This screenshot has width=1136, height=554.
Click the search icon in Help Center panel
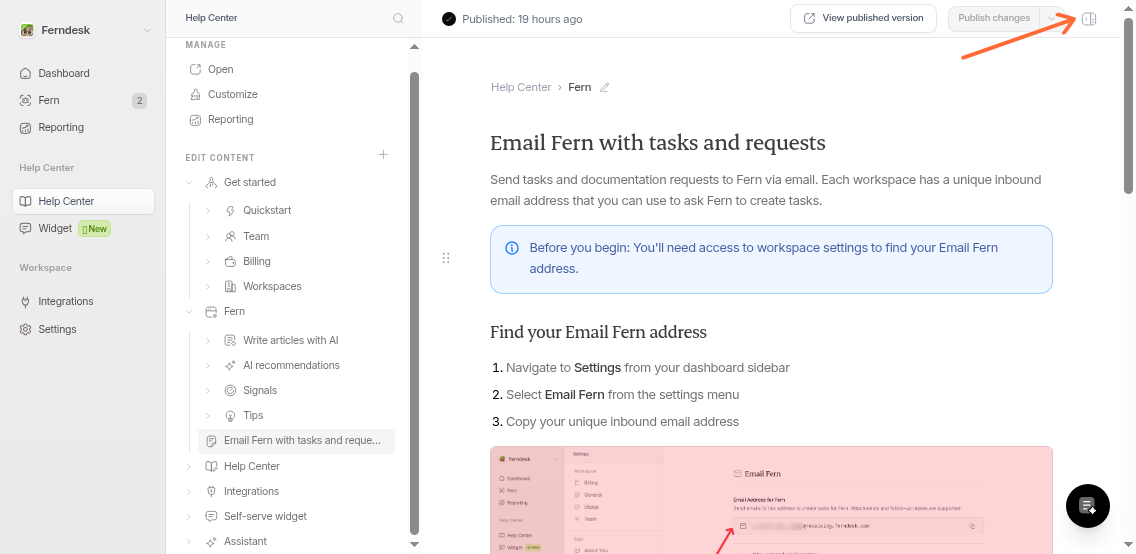pos(398,18)
